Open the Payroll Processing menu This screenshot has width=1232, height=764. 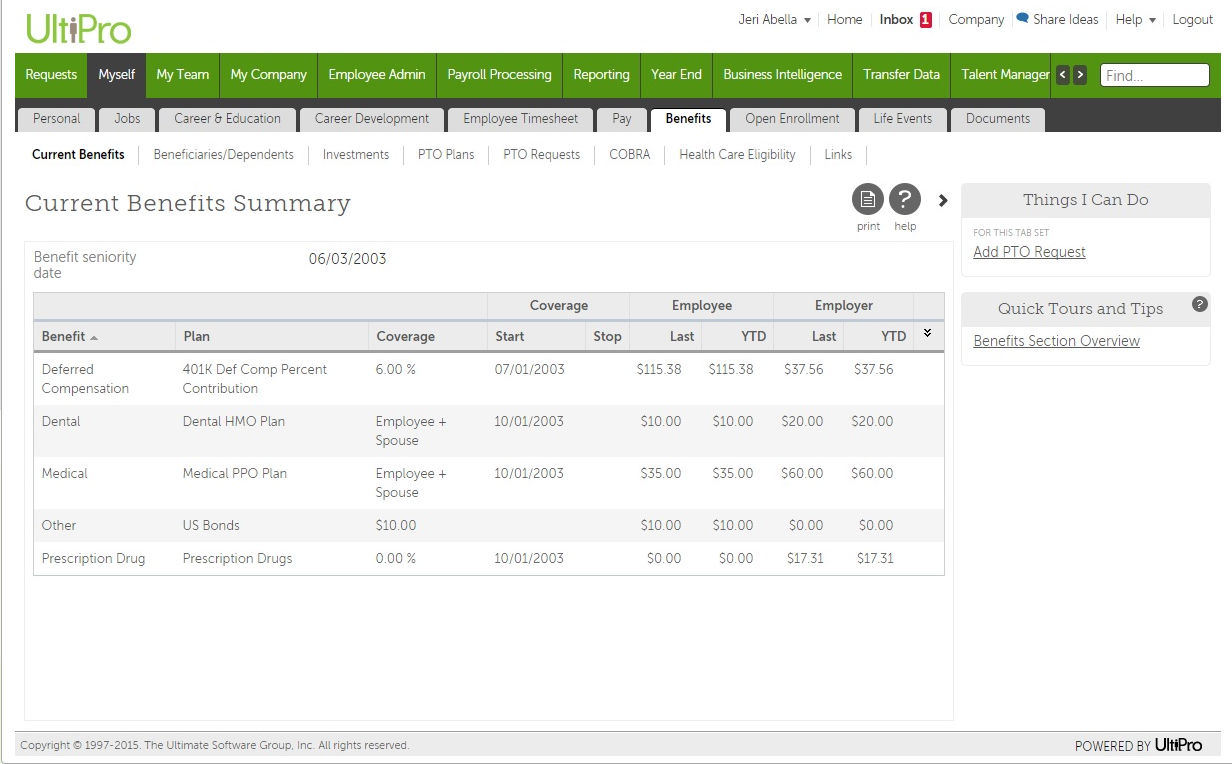(x=499, y=74)
